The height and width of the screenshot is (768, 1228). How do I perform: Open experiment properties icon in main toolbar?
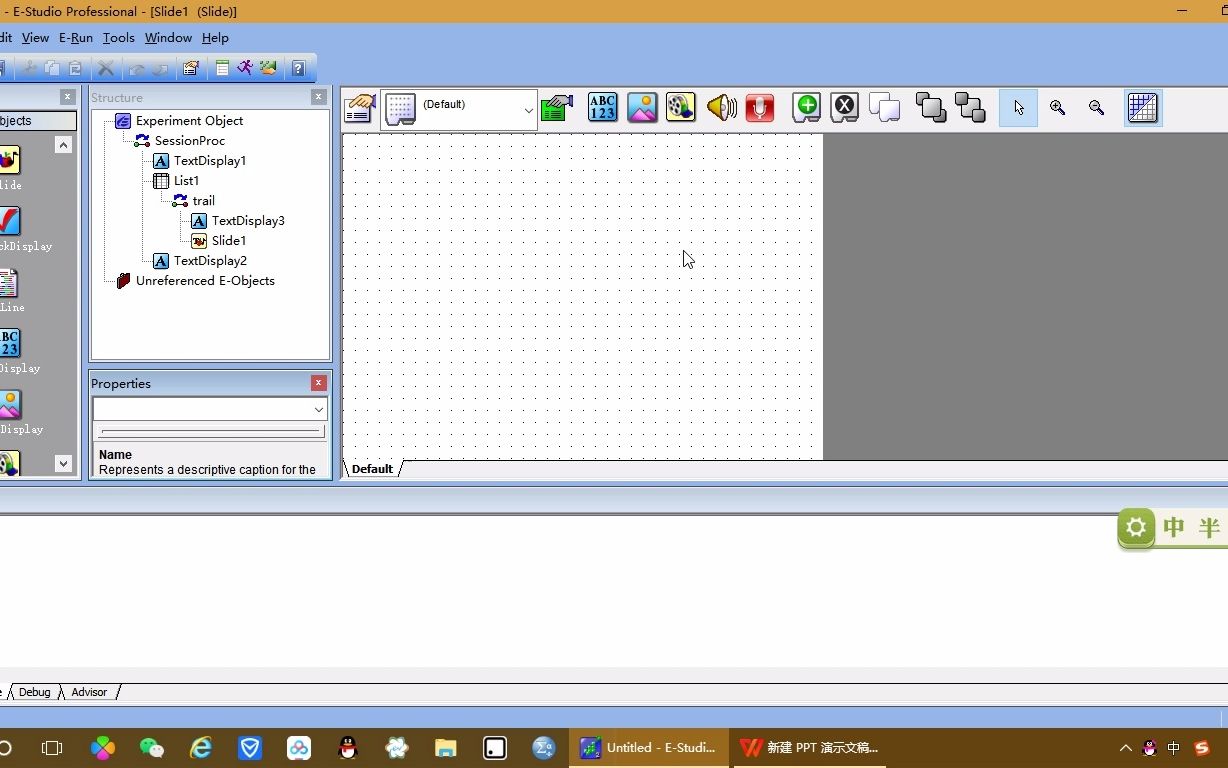tap(191, 68)
